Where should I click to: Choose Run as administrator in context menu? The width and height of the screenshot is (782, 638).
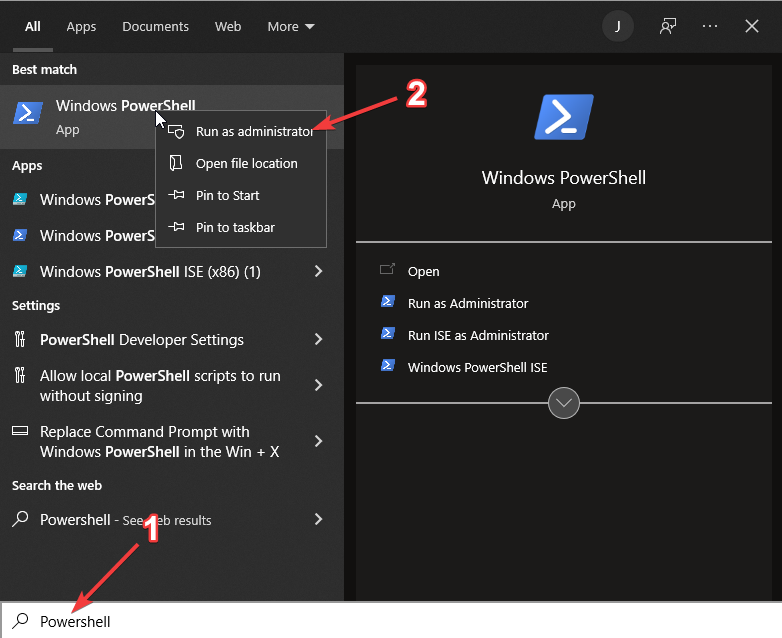[241, 131]
